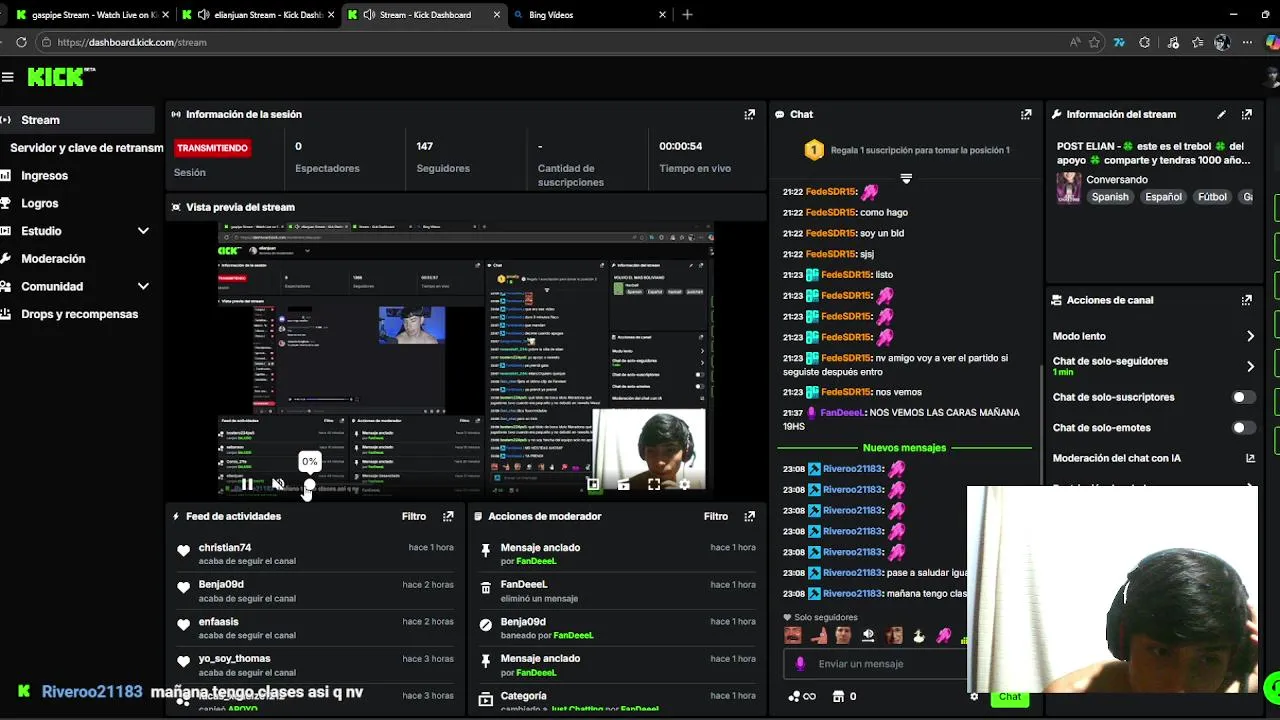Click the Español tag in stream info

(x=1163, y=197)
